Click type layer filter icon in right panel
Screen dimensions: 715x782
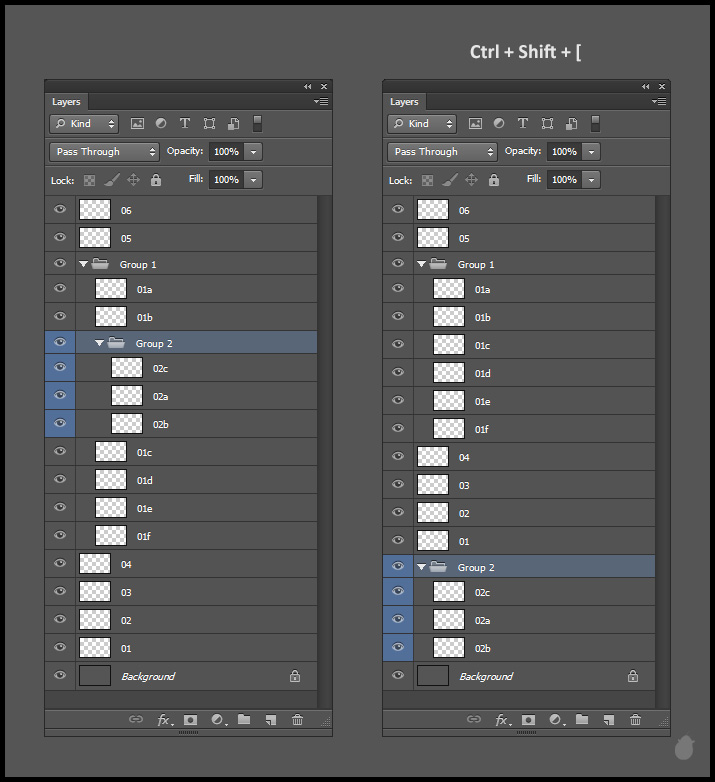(523, 124)
